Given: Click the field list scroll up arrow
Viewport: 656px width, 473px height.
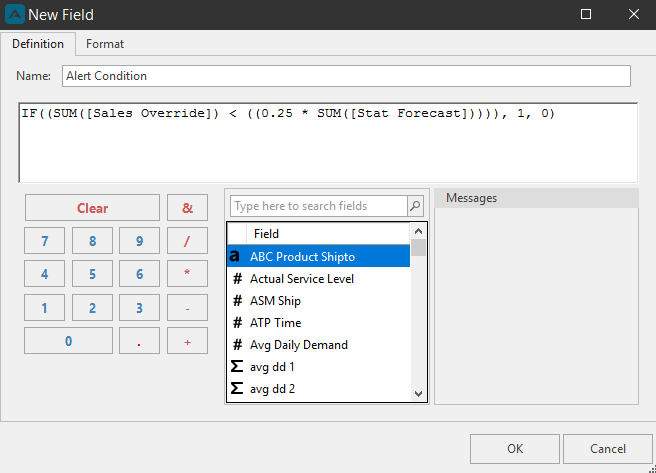Looking at the screenshot, I should click(x=418, y=231).
